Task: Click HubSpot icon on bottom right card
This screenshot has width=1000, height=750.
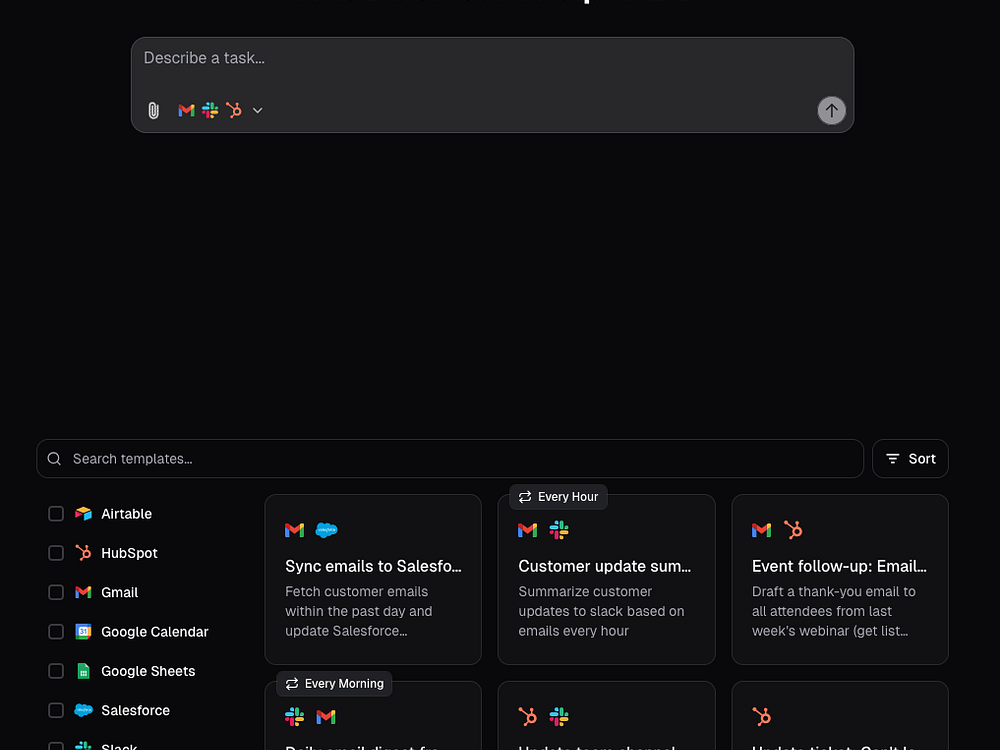Action: click(x=761, y=717)
